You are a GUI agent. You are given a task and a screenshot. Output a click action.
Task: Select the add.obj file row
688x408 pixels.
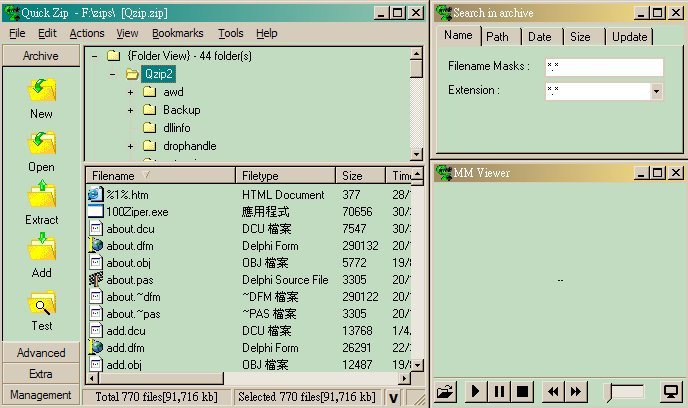pyautogui.click(x=249, y=365)
